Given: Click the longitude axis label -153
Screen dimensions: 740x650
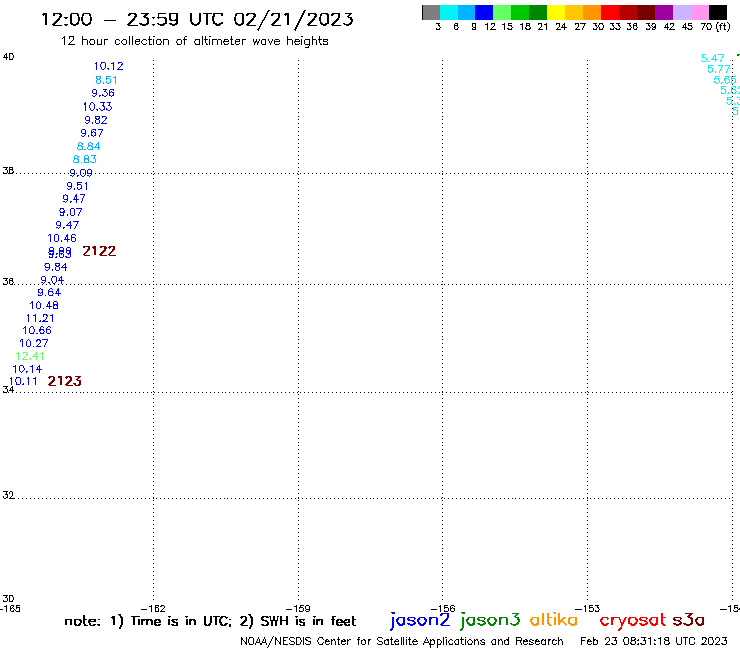Looking at the screenshot, I should click(x=588, y=608).
